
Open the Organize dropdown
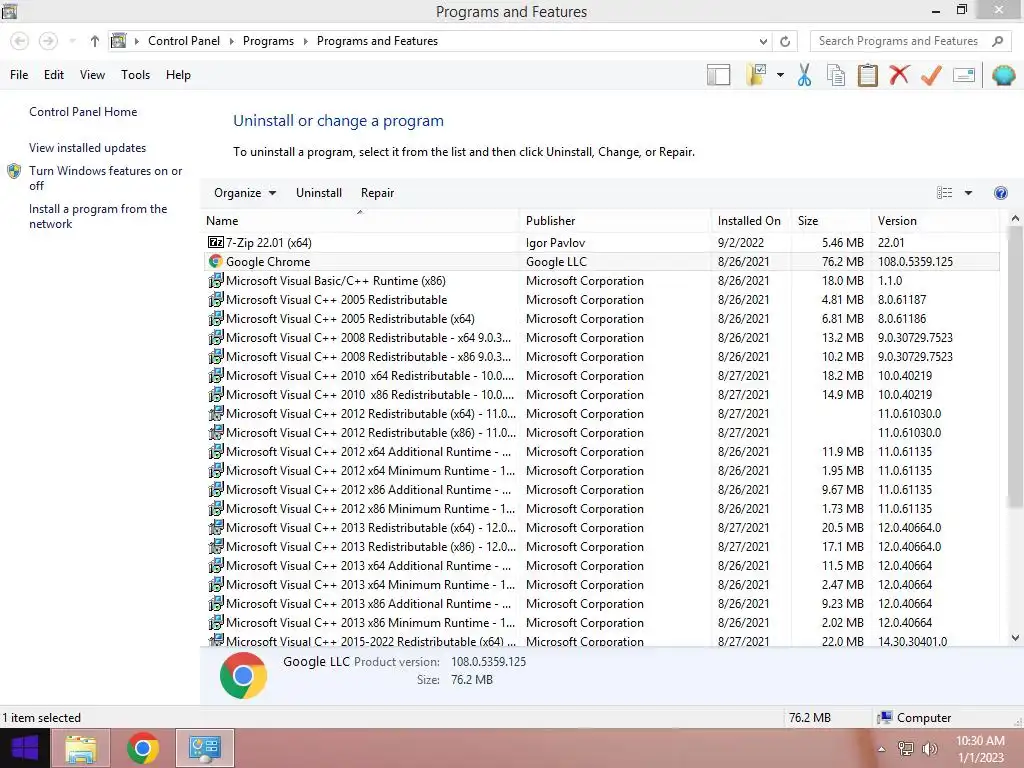coord(245,193)
